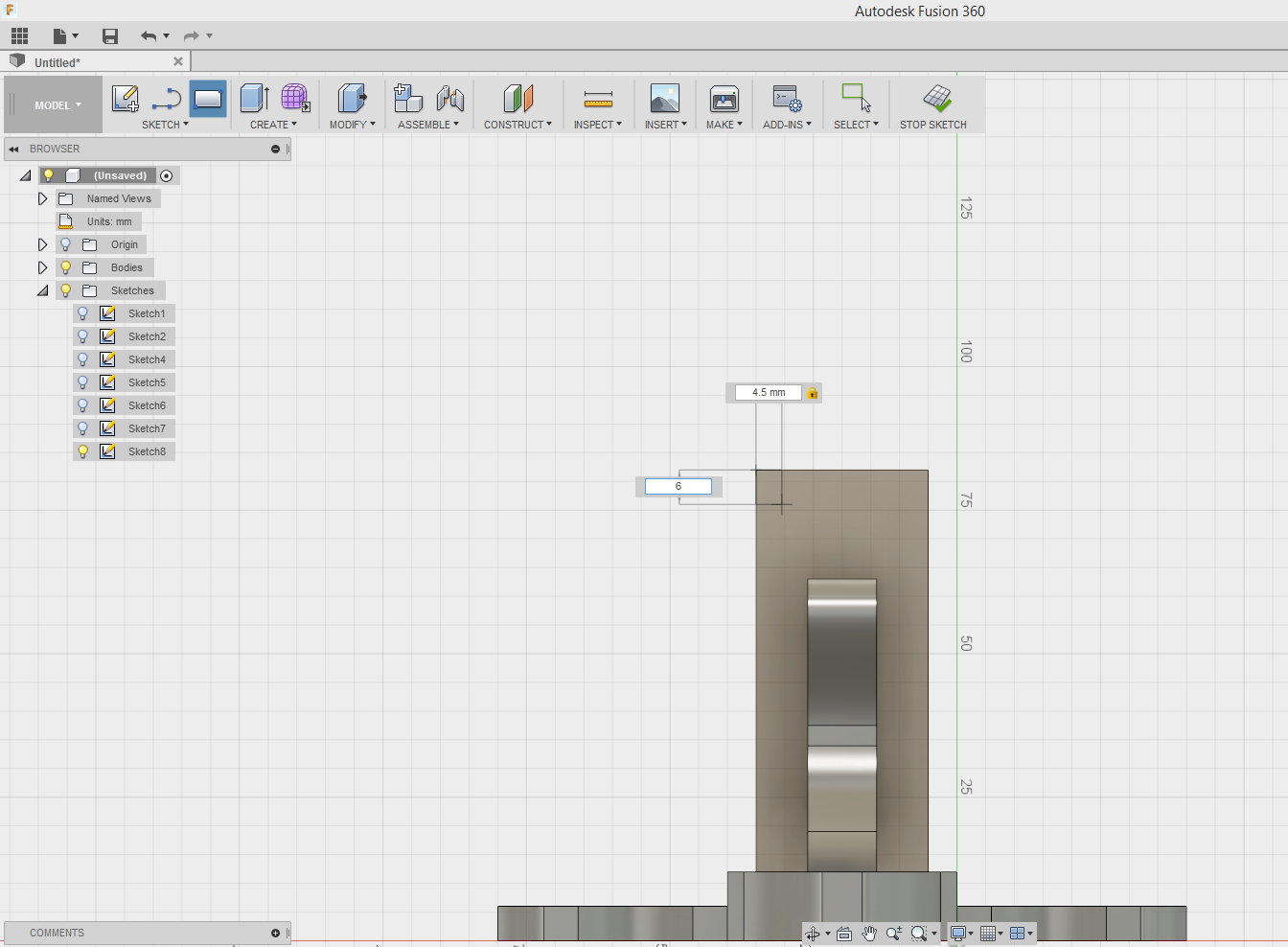Activate the Zoom tool
The width and height of the screenshot is (1288, 947).
[894, 934]
